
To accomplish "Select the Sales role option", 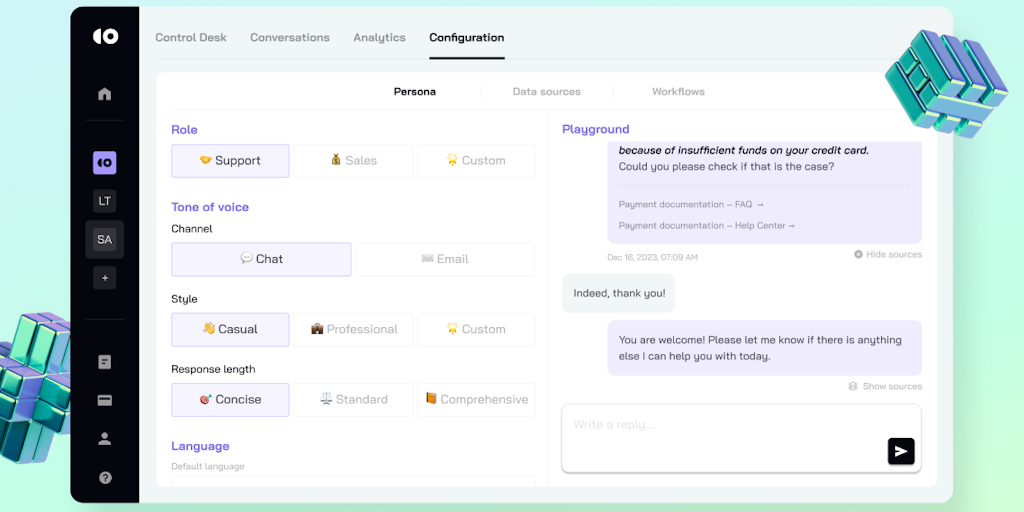I will 354,161.
